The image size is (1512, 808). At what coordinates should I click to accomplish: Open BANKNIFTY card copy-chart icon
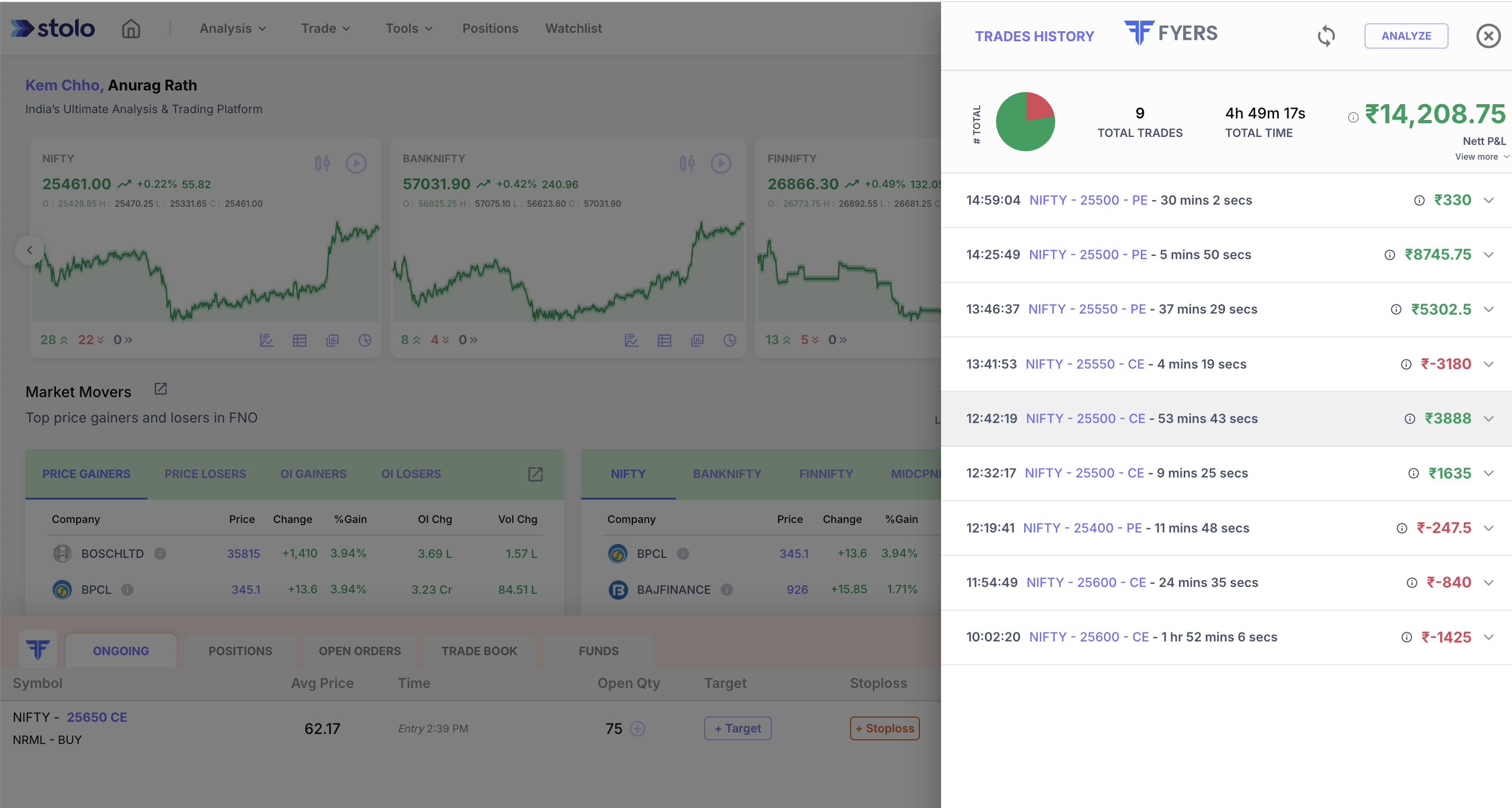[x=697, y=340]
